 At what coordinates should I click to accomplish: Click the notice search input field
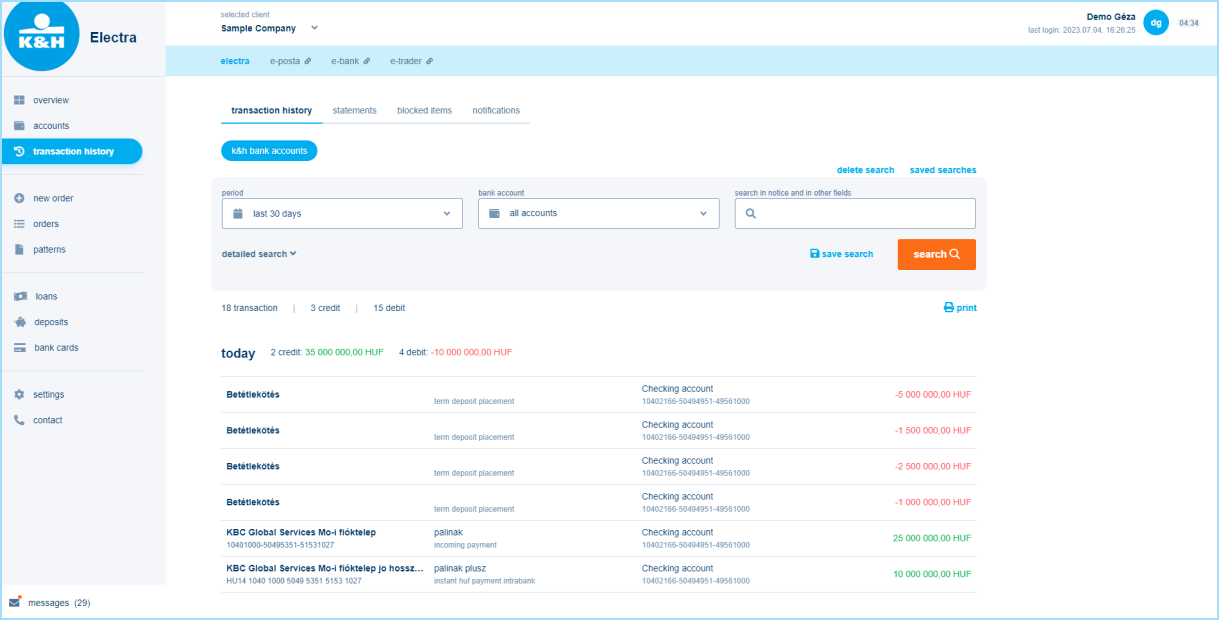855,213
